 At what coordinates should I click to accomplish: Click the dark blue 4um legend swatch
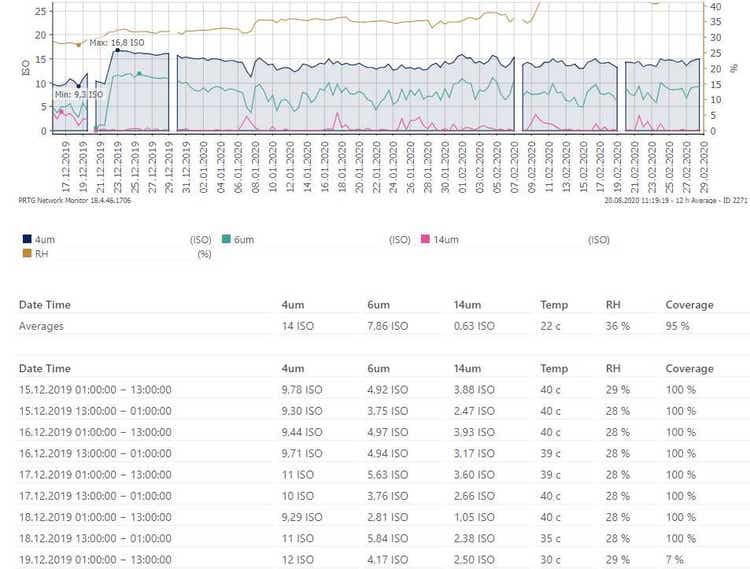point(26,240)
